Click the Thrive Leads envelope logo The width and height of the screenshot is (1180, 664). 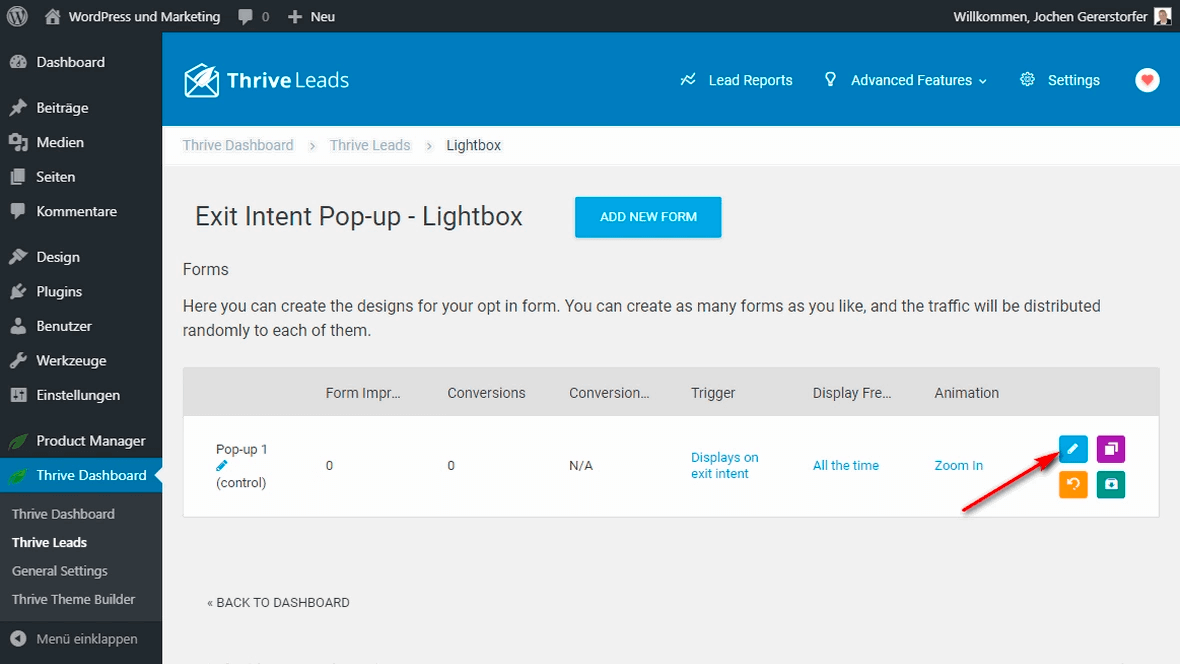pos(202,80)
